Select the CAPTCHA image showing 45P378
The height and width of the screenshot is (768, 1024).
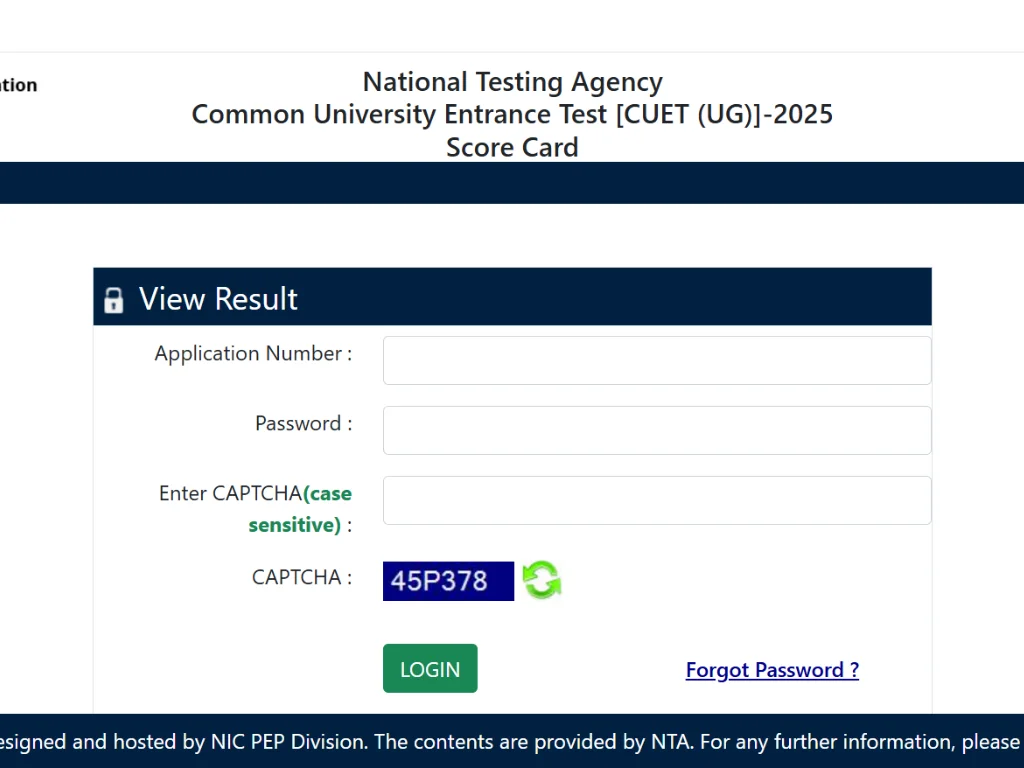click(448, 580)
